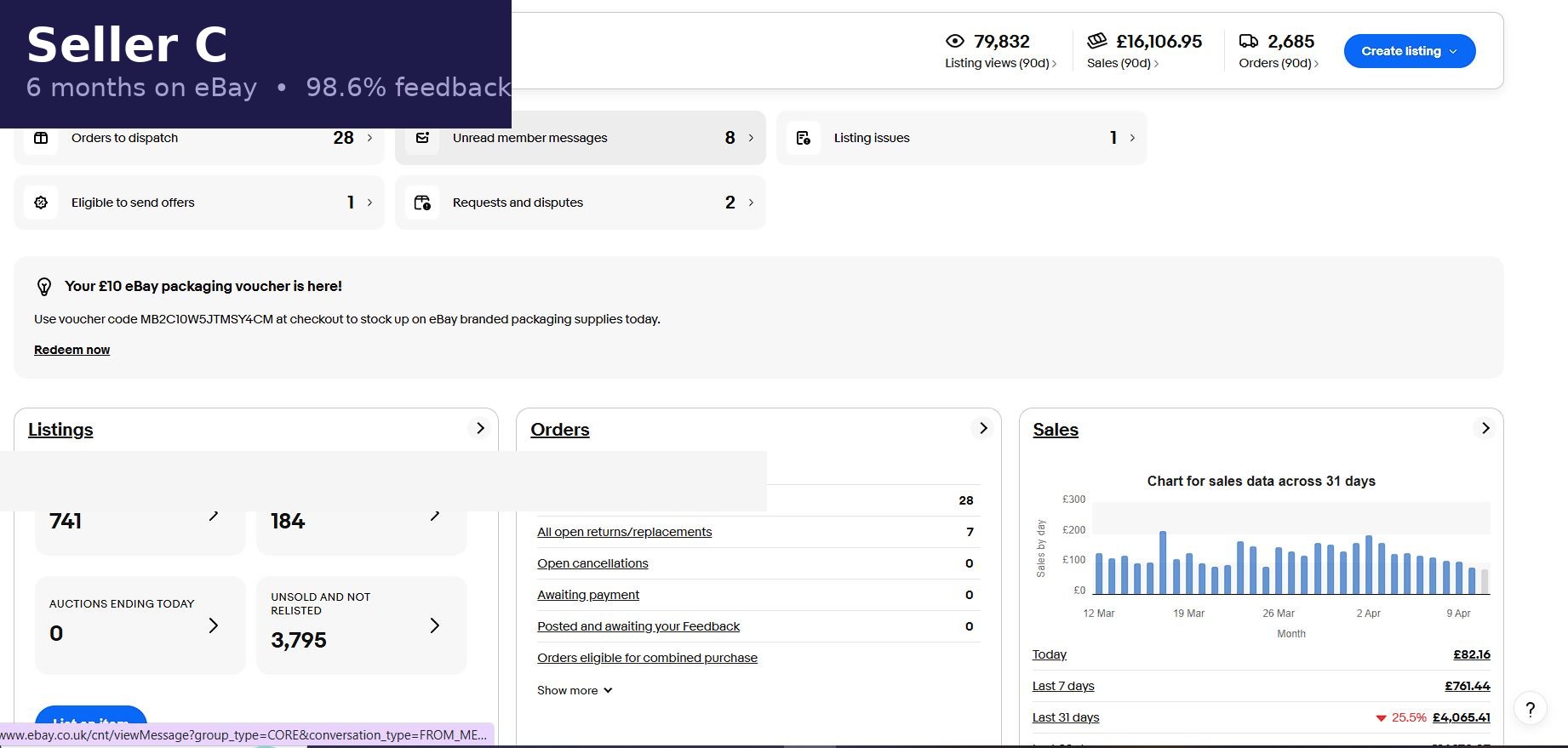Click the delivery truck icon beside Orders (90d)
1568x748 pixels.
coord(1249,41)
